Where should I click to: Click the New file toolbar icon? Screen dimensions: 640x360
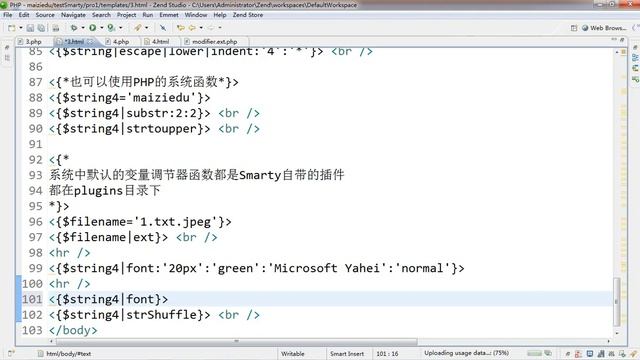click(x=11, y=28)
